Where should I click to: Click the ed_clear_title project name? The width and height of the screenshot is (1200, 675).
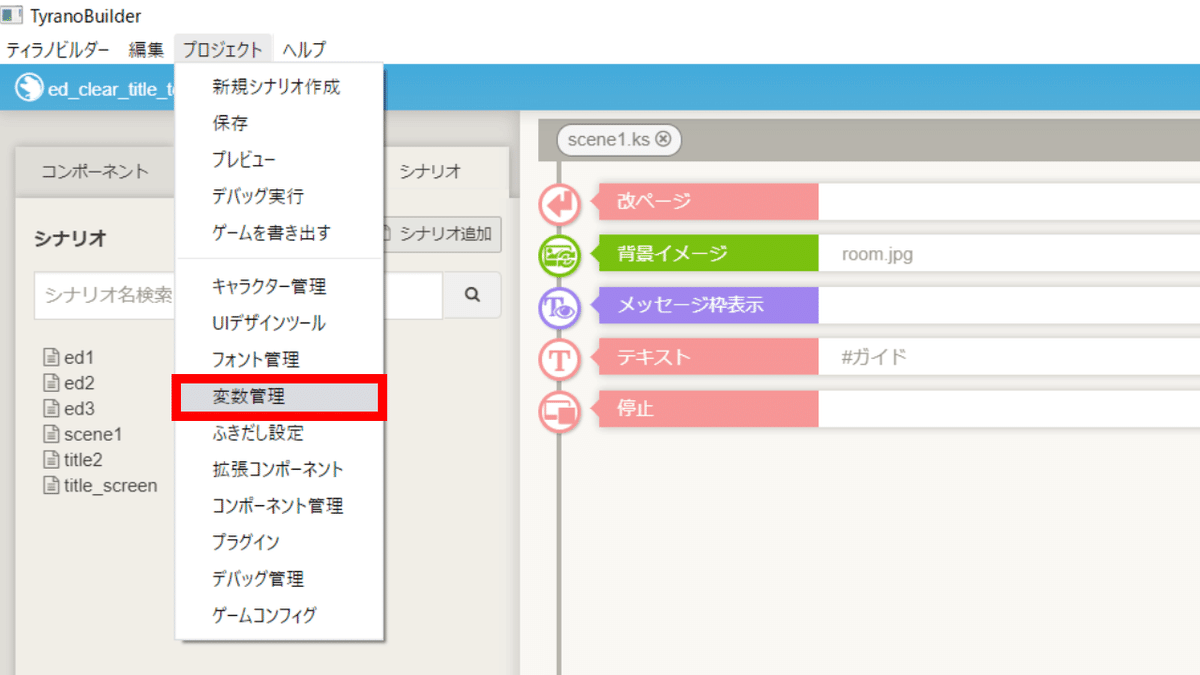click(x=111, y=90)
